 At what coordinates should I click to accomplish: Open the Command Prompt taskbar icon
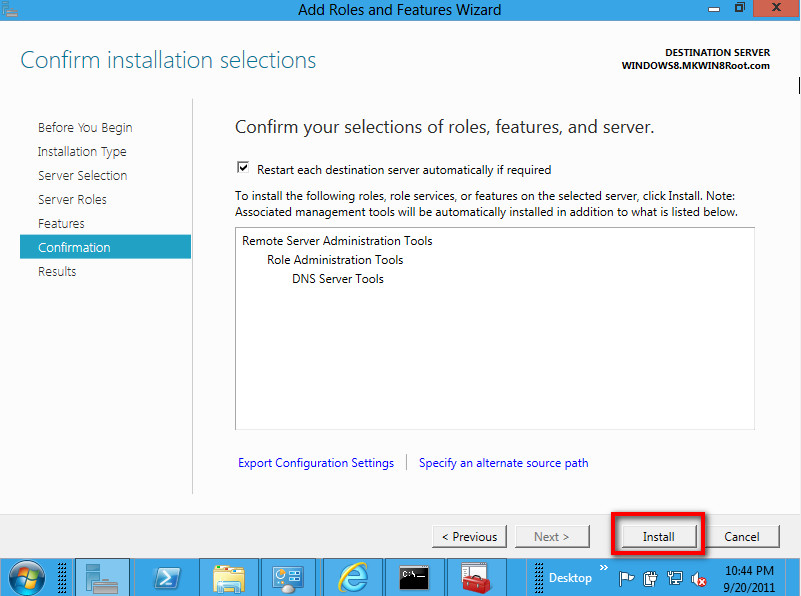pyautogui.click(x=414, y=577)
